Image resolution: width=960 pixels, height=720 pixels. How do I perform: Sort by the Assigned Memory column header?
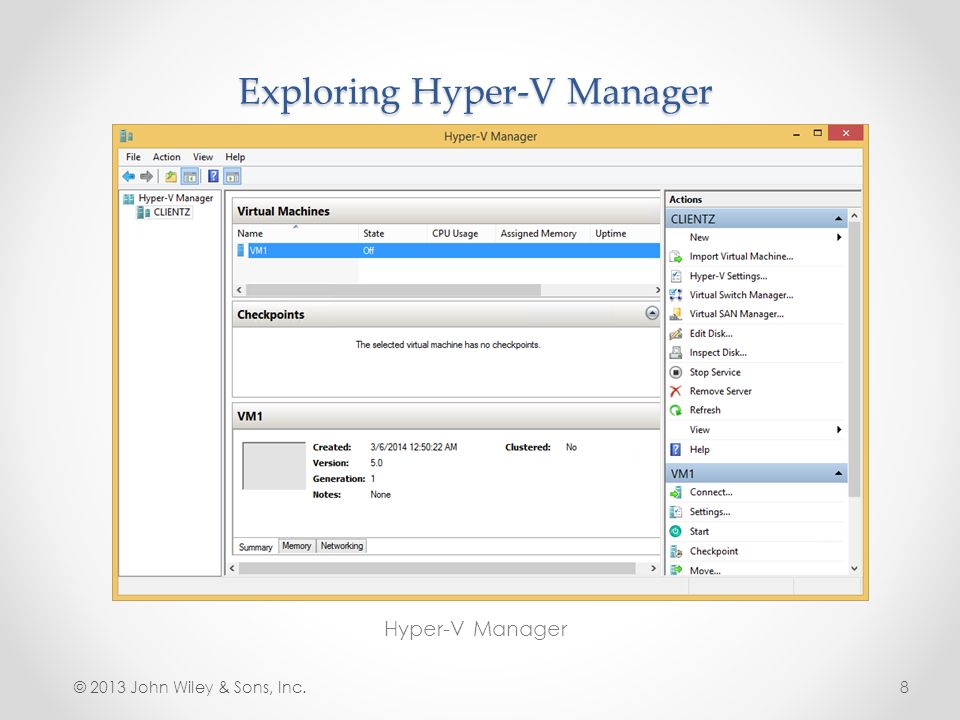[x=542, y=233]
